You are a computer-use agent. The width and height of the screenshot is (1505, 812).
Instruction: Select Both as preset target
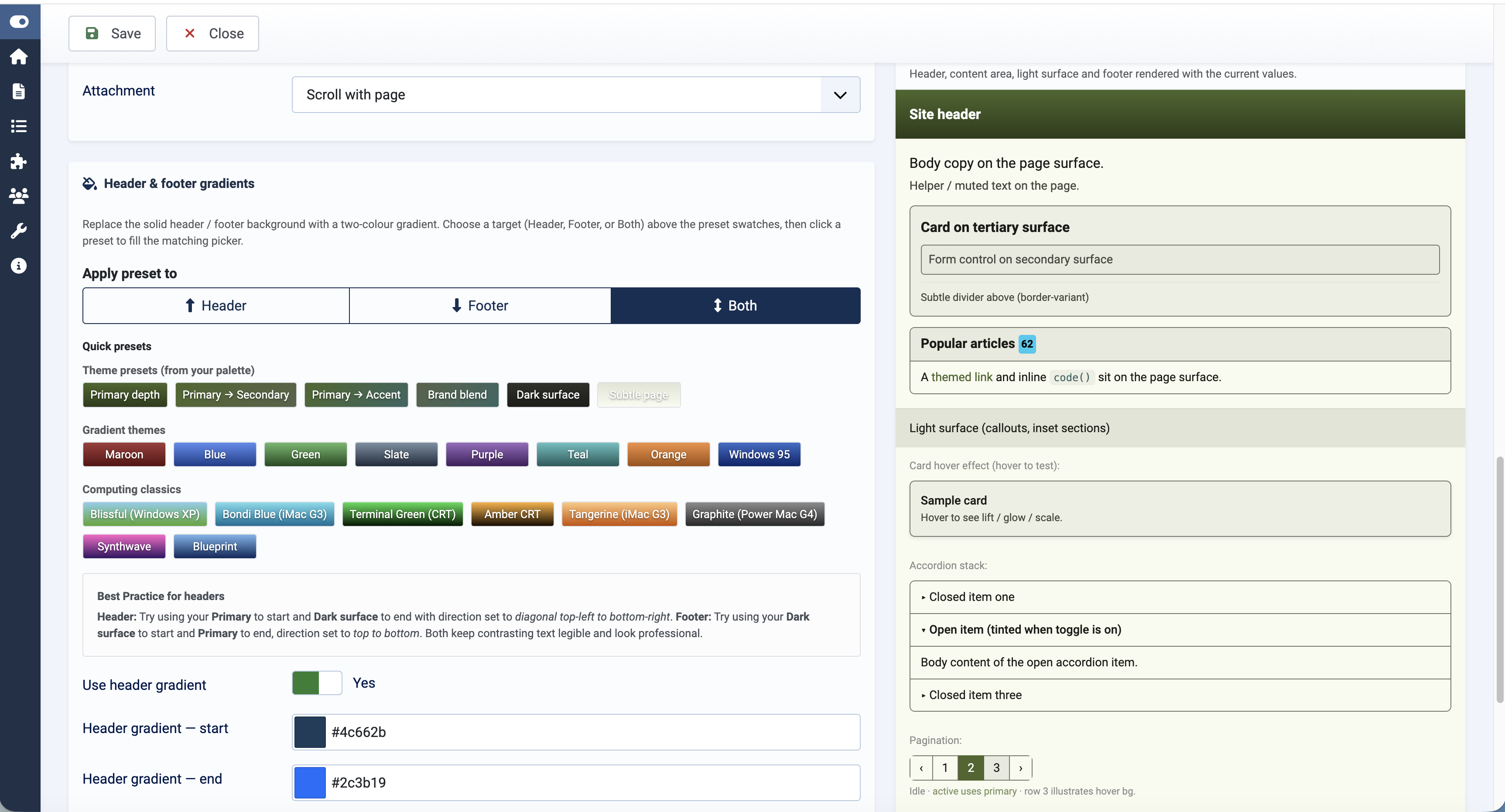[x=735, y=306]
